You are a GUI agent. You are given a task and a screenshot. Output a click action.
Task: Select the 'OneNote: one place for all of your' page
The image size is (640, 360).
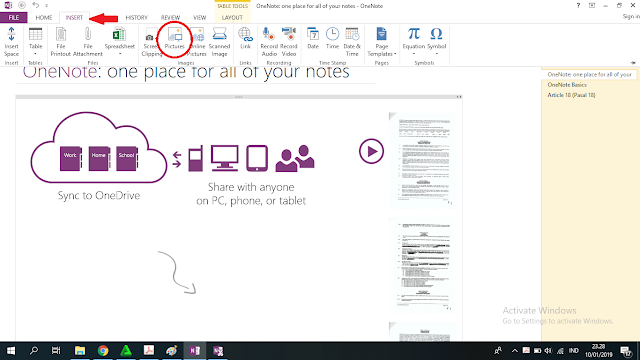pos(589,75)
